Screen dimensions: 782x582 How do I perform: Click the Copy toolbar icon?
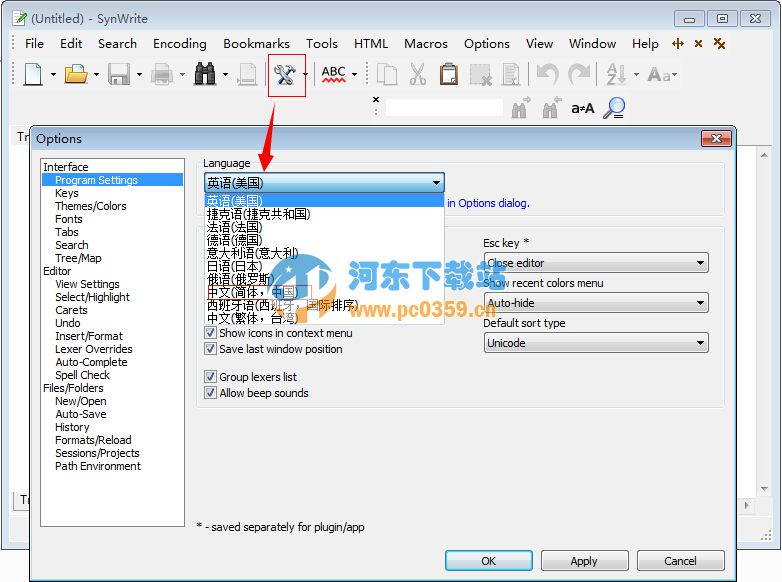point(387,75)
